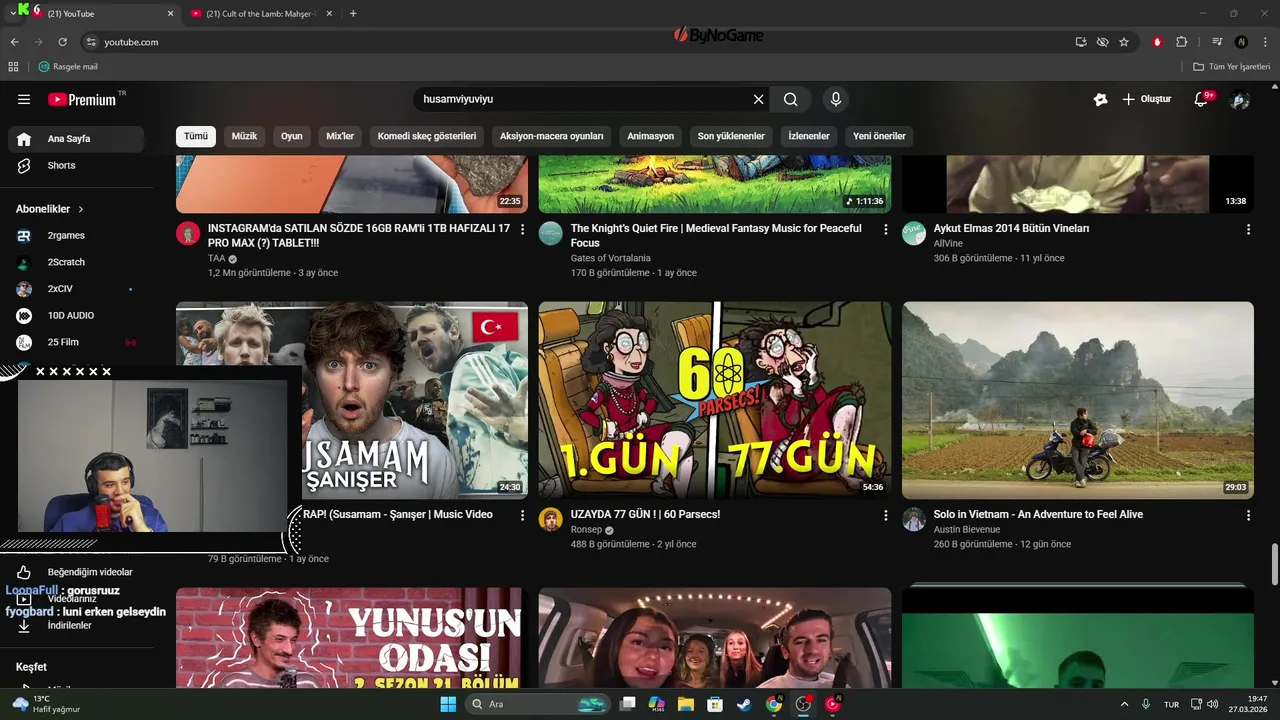The image size is (1280, 720).
Task: Open Aykut Elmas 2014 Bütün Vineları title
Action: 1012,228
